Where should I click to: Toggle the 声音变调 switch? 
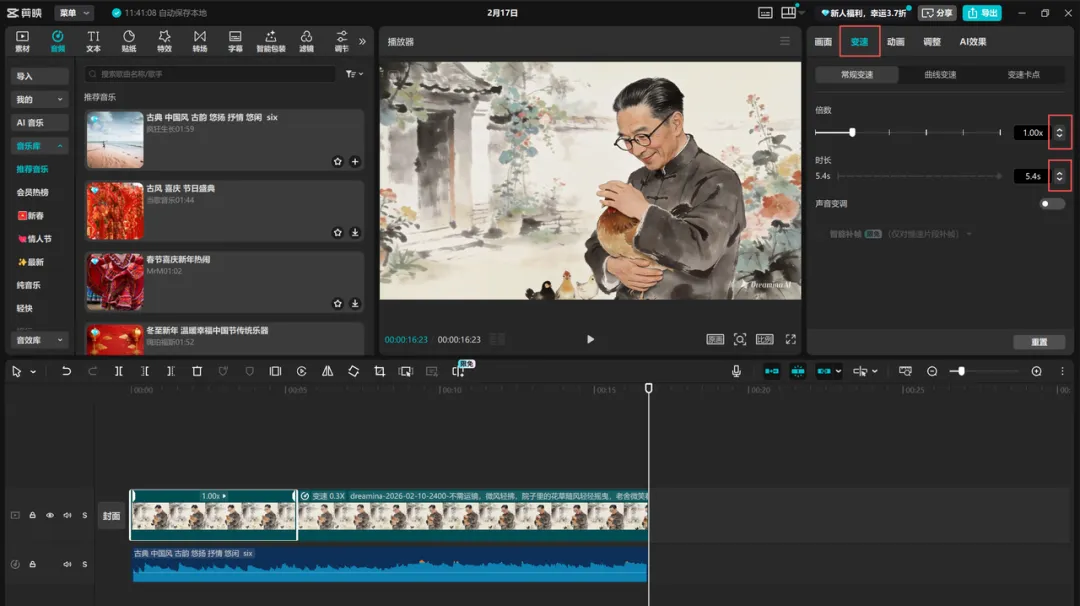point(1052,204)
